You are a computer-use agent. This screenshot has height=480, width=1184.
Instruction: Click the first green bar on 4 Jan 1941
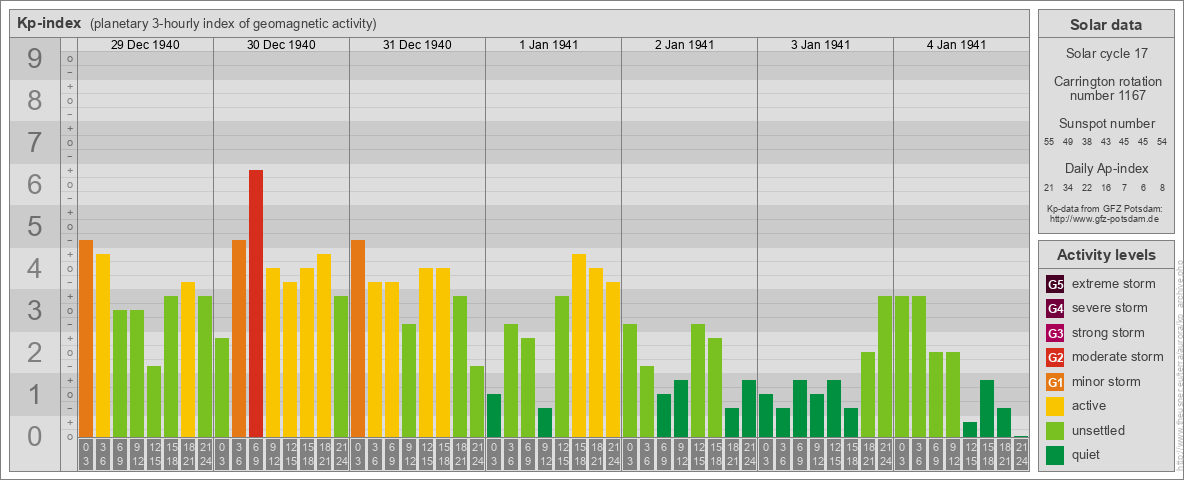tap(902, 367)
